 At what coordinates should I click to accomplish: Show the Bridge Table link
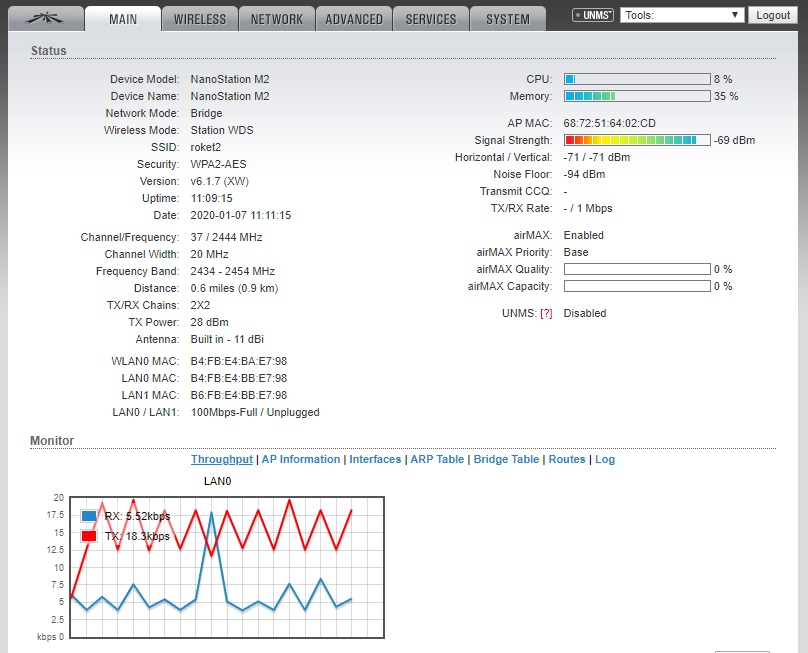pos(506,459)
